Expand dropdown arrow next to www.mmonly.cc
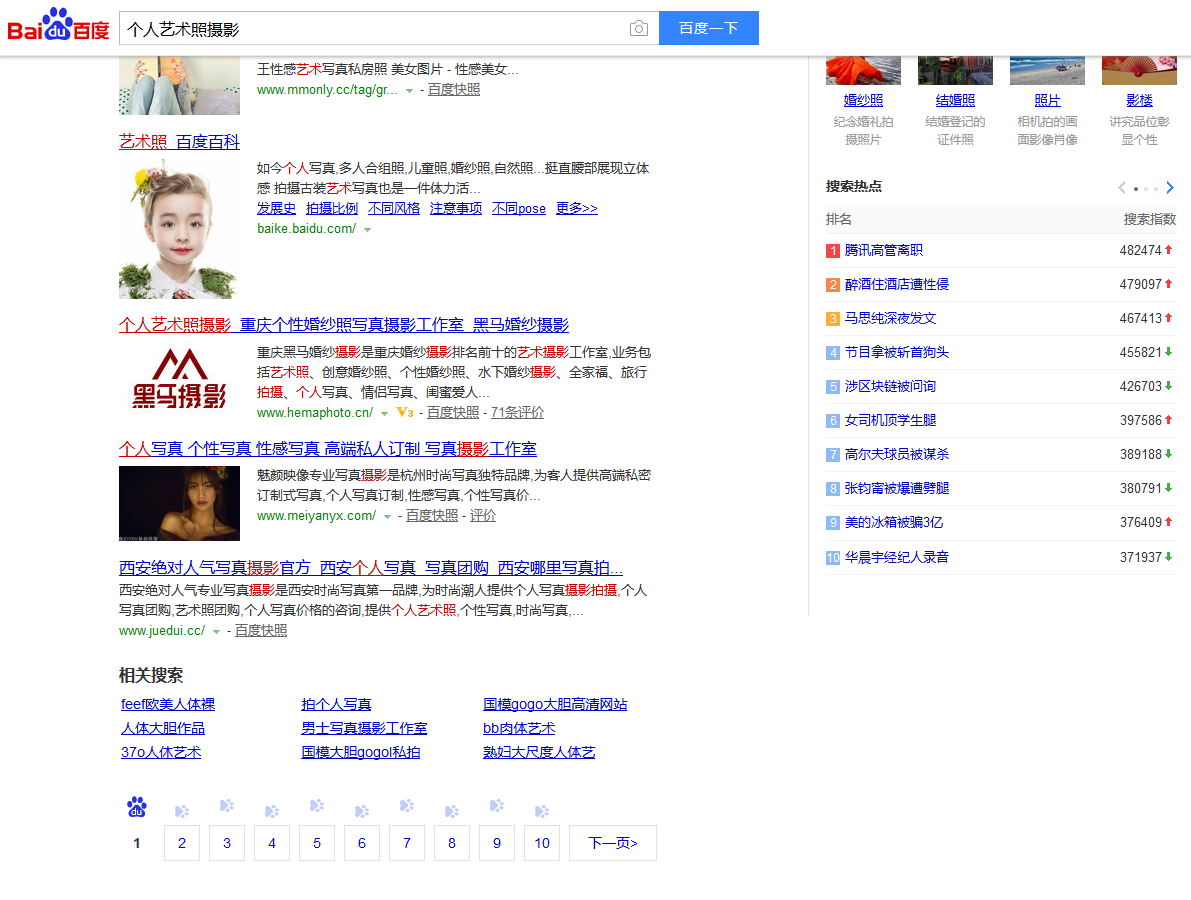Screen dimensions: 1191x900 click(x=409, y=90)
